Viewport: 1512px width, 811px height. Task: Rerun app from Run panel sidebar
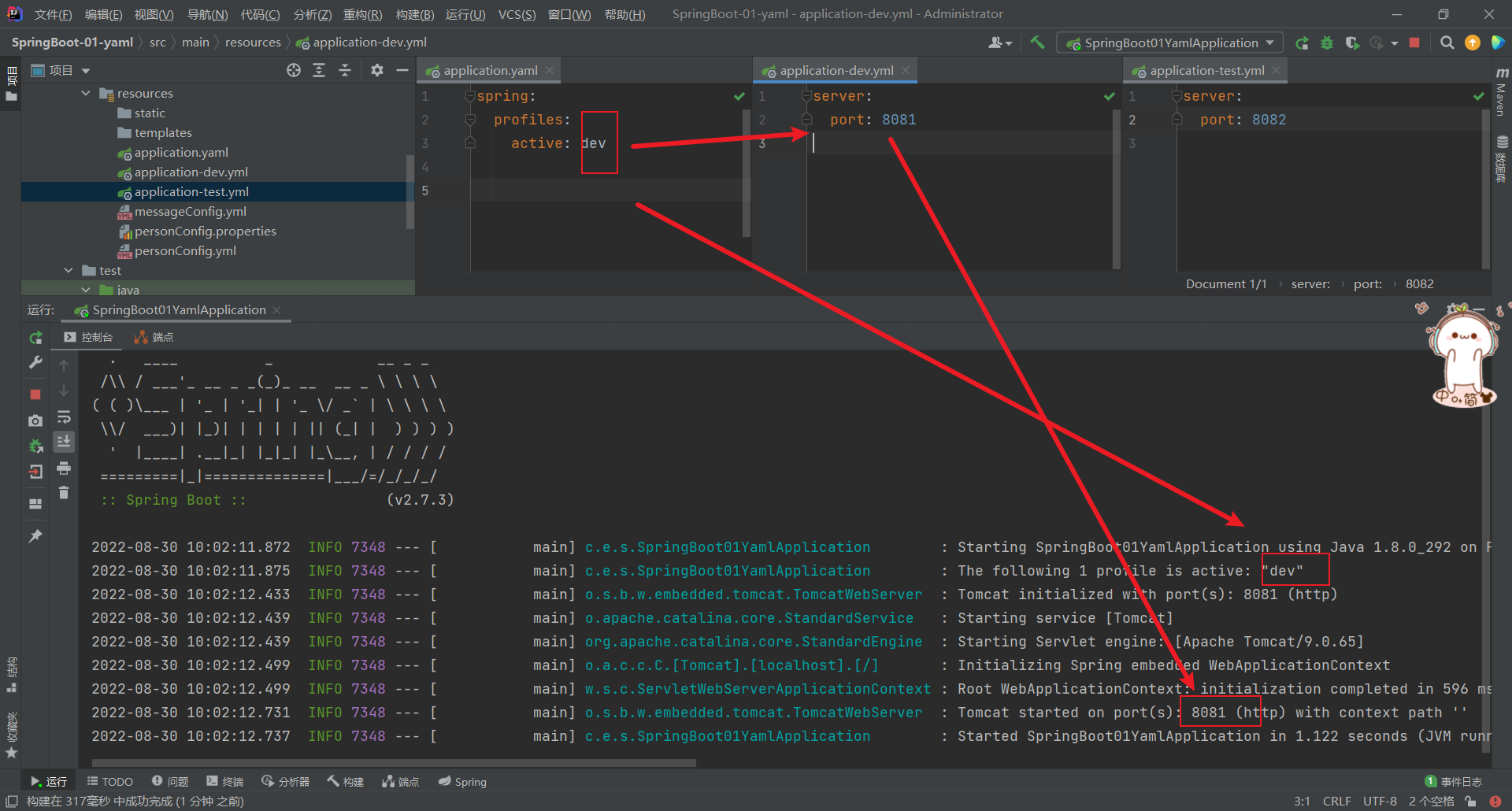[35, 338]
